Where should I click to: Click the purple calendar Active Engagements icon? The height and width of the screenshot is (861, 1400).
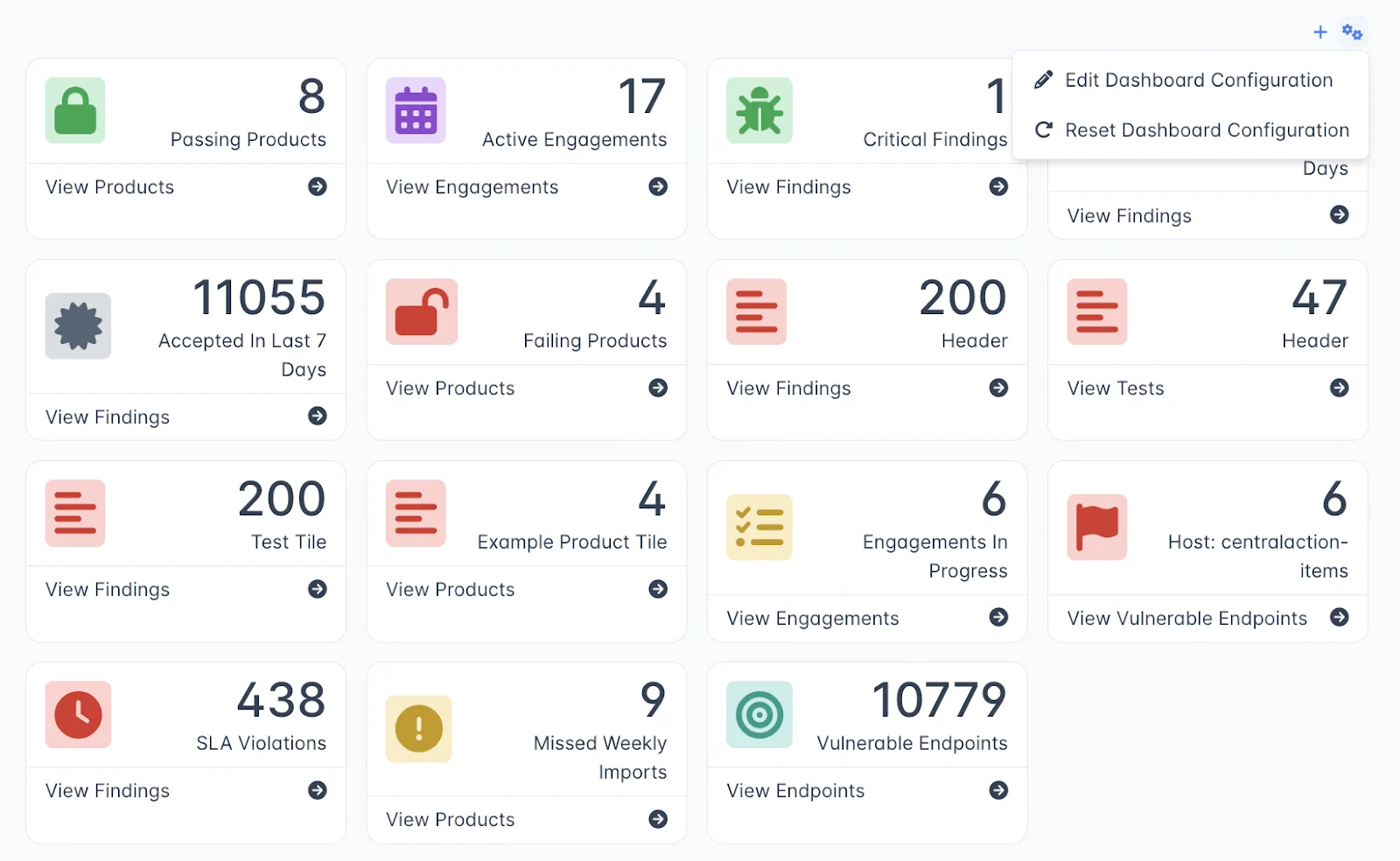416,110
